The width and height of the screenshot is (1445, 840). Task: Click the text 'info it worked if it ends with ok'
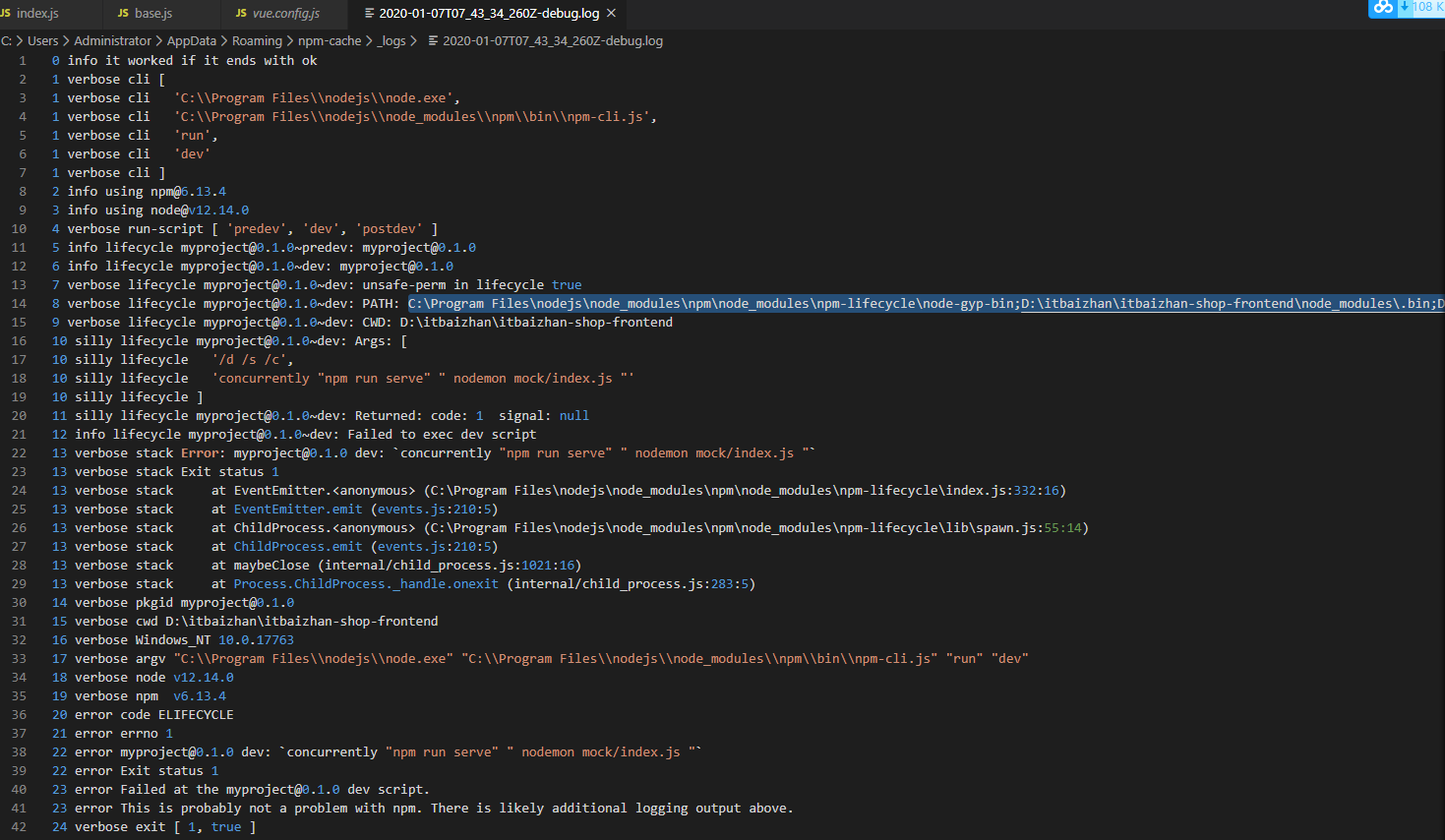click(192, 61)
